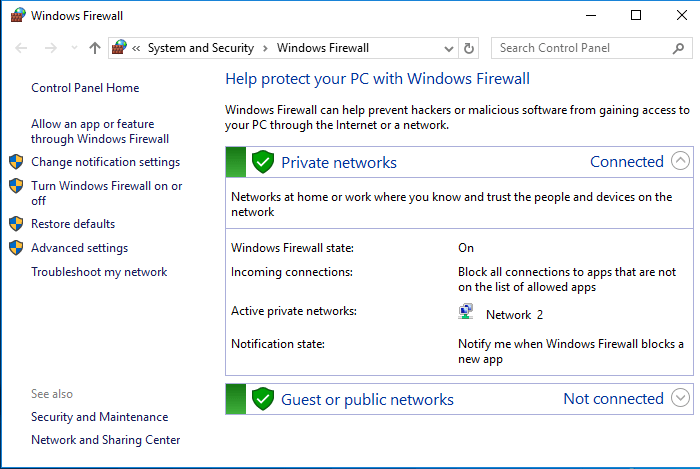Open Network and Sharing Center
The width and height of the screenshot is (700, 469).
105,440
